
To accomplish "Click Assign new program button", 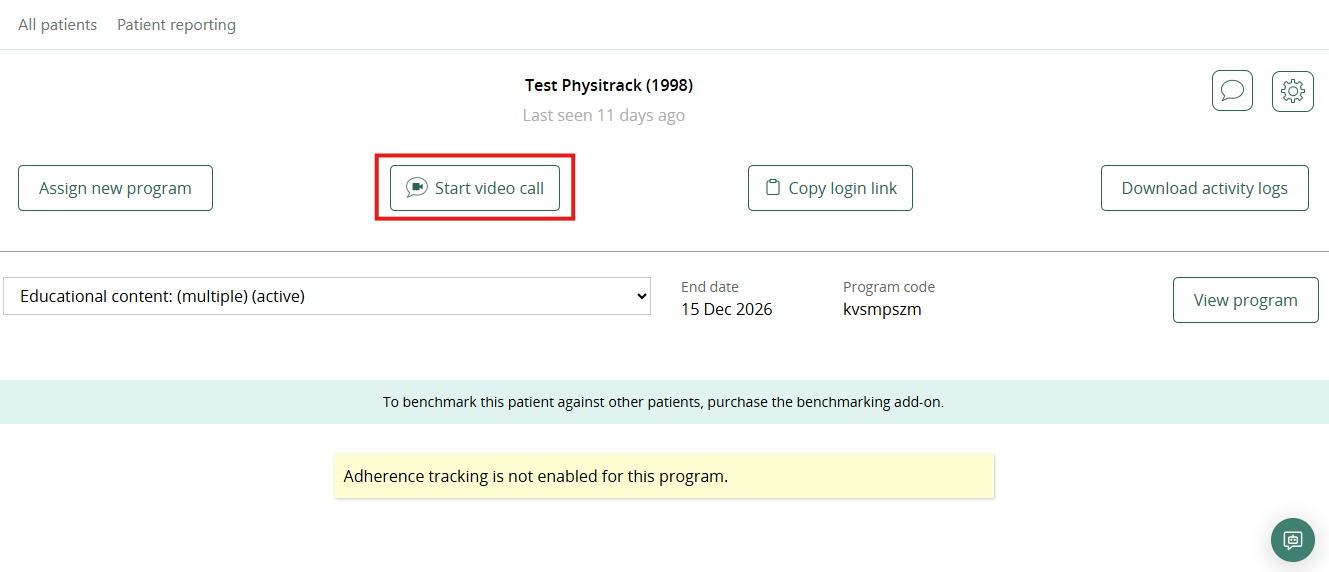I will click(115, 188).
